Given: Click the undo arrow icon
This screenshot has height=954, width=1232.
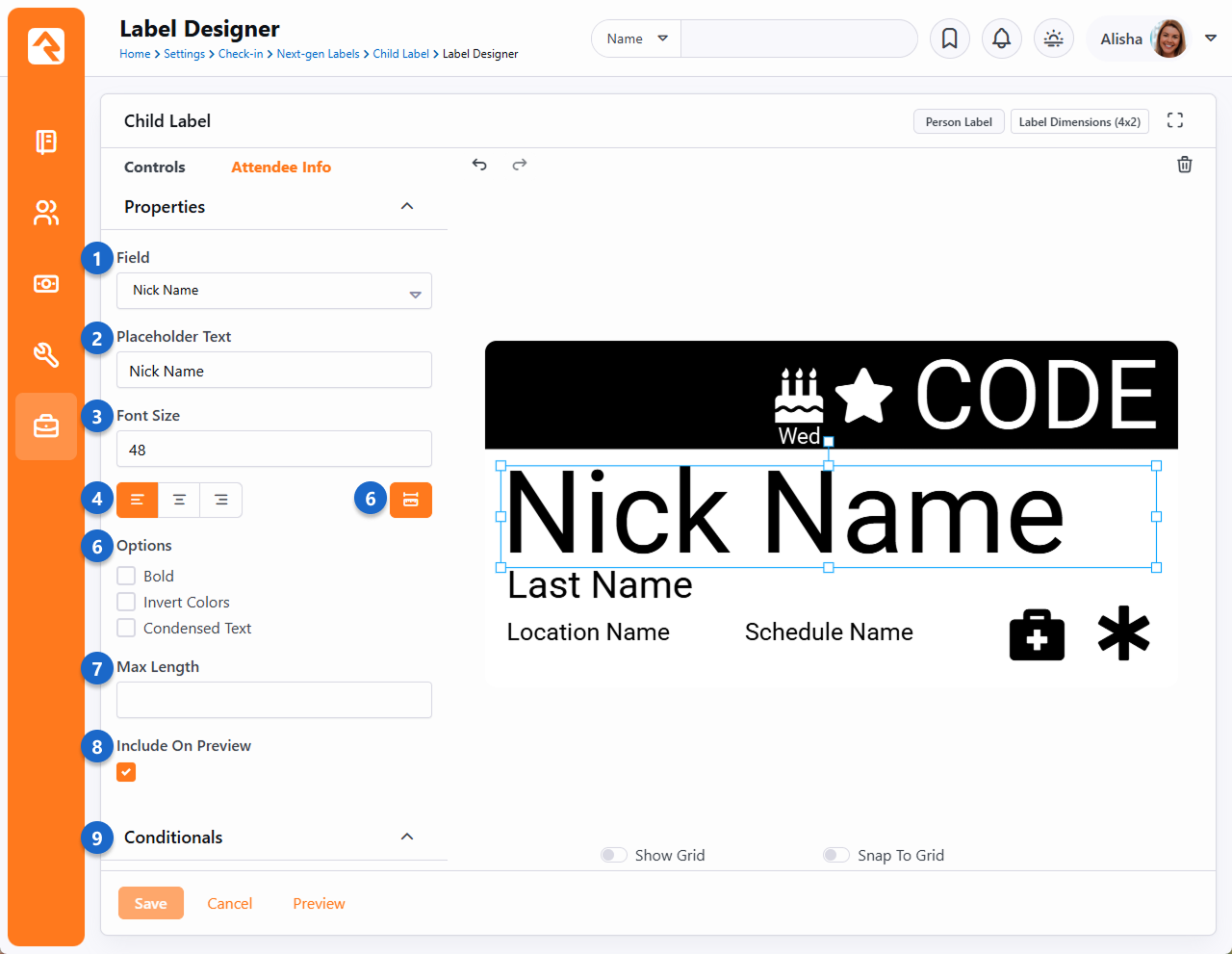Looking at the screenshot, I should pos(479,165).
